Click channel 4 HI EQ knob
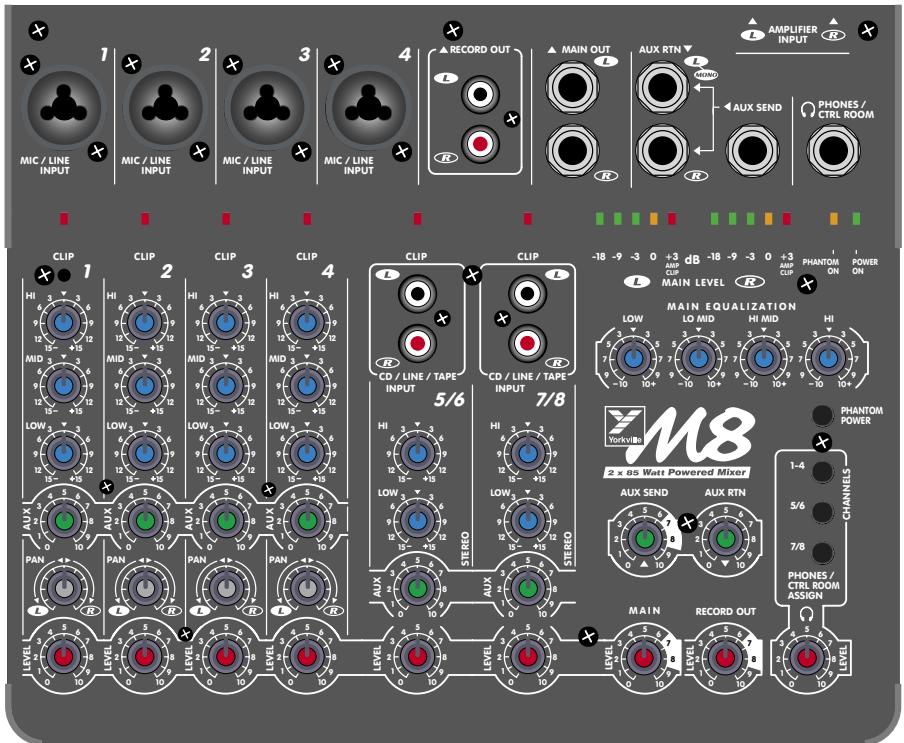The width and height of the screenshot is (904, 743). 307,322
